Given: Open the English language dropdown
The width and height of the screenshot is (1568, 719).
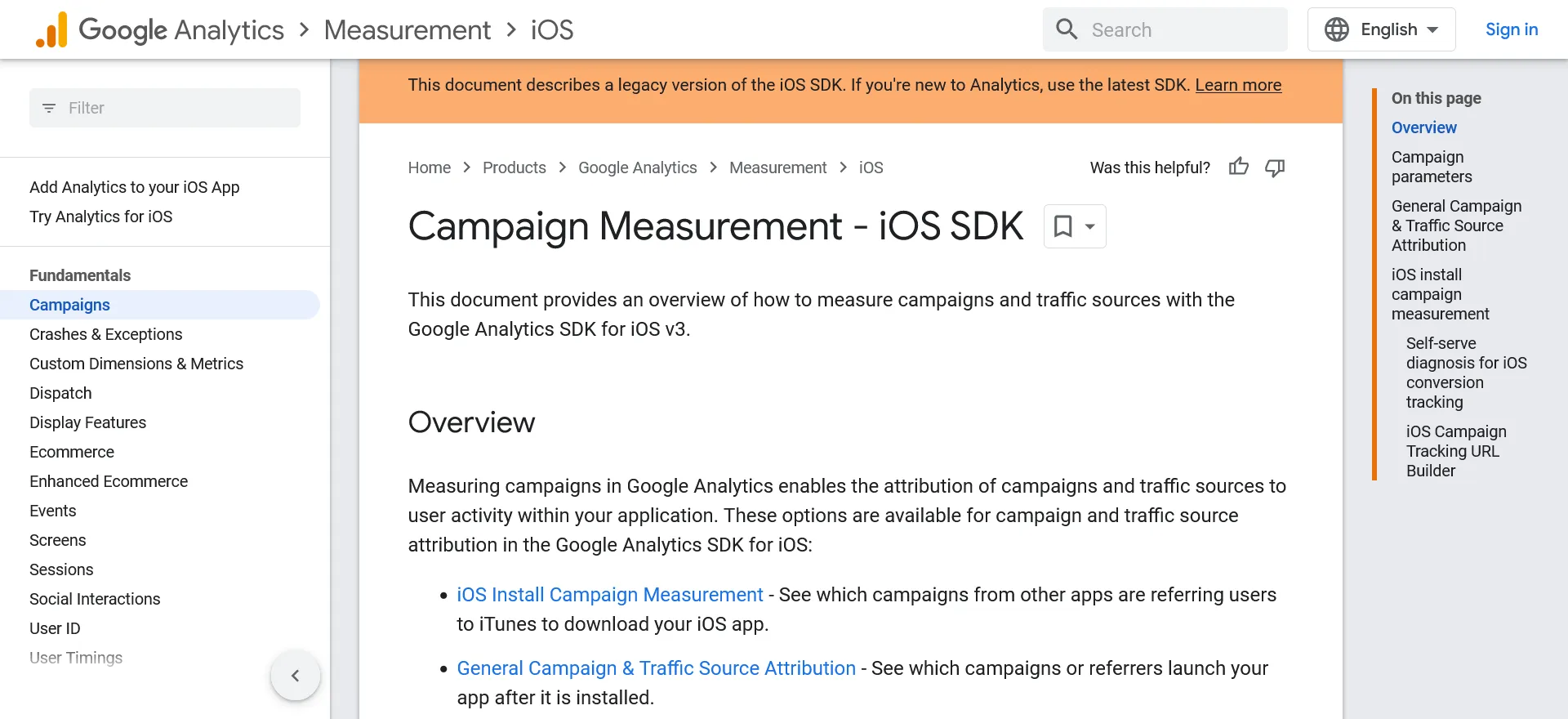Looking at the screenshot, I should 1382,29.
